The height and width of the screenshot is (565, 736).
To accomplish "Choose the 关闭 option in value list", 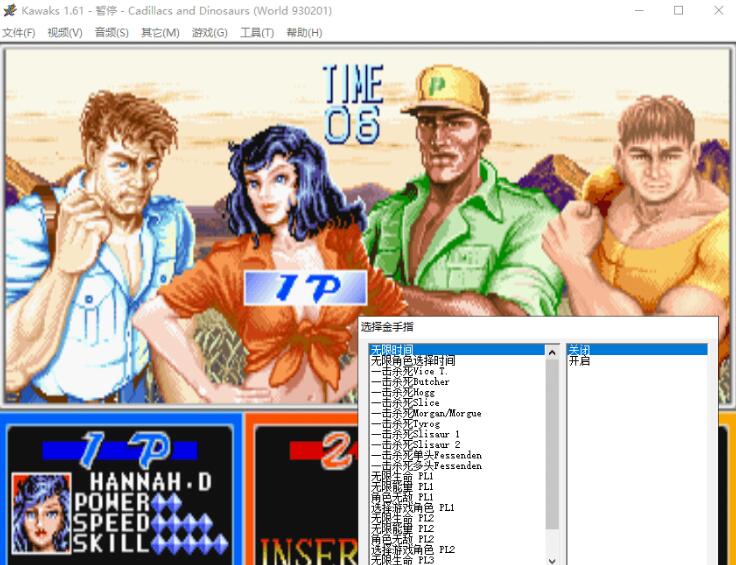I will tap(637, 350).
